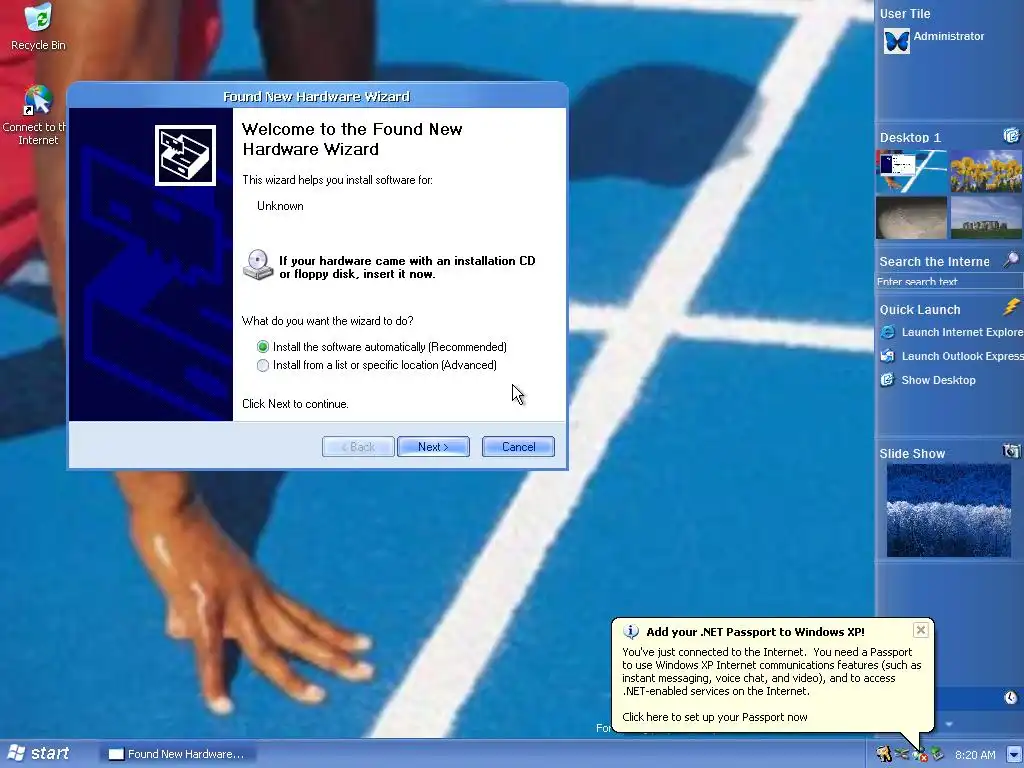Screen dimensions: 1024x768
Task: Click the Slide Show frosty trees image
Action: point(948,510)
